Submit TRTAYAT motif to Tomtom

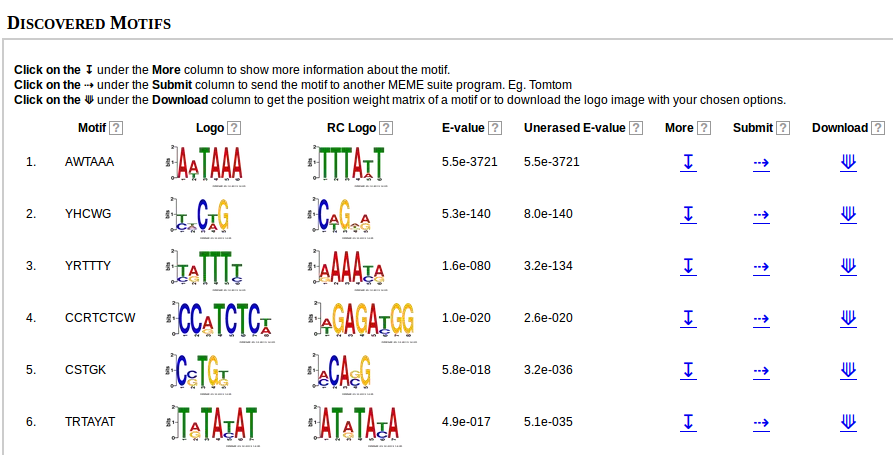(x=761, y=423)
